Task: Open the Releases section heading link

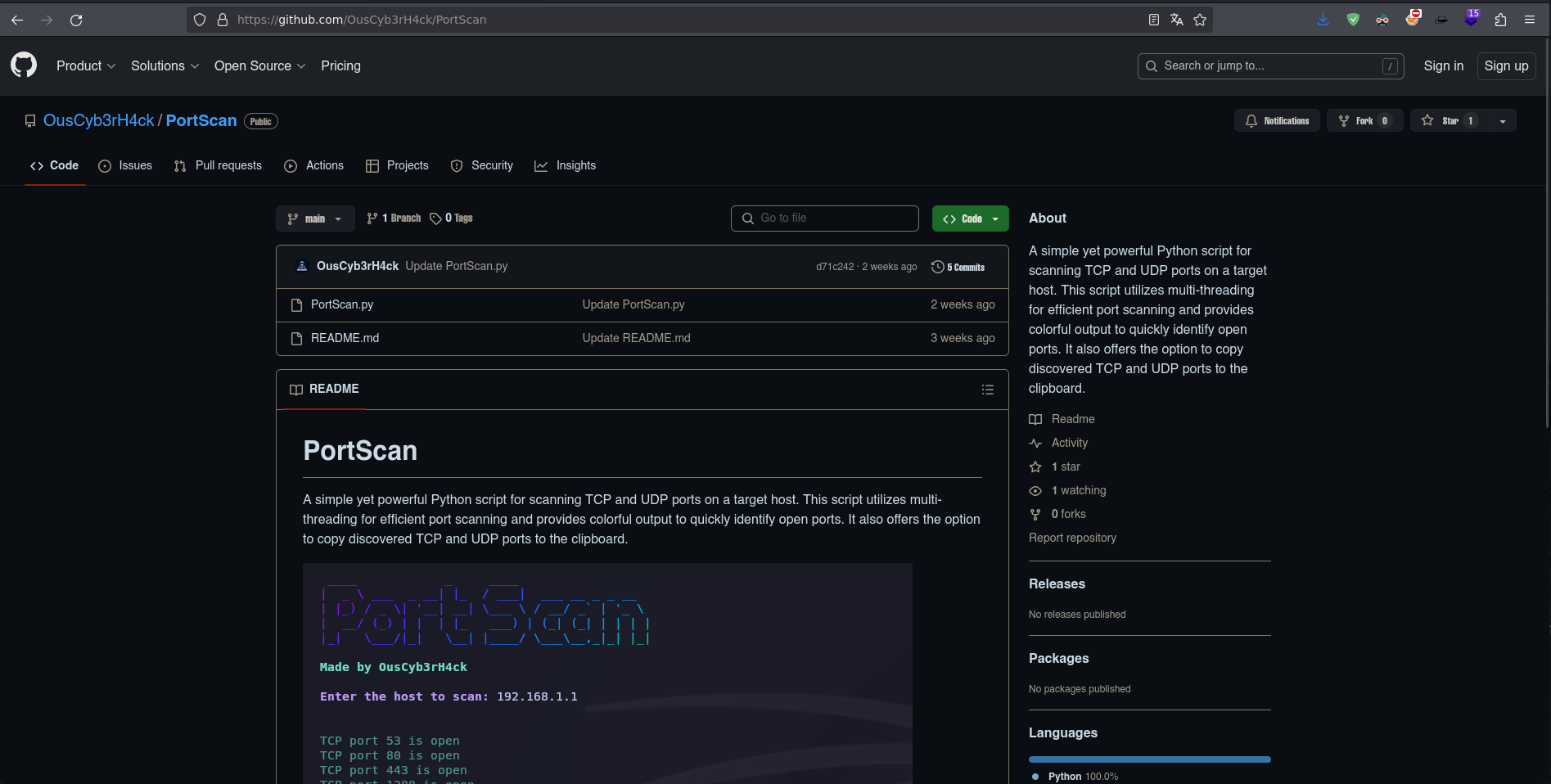Action: point(1057,583)
